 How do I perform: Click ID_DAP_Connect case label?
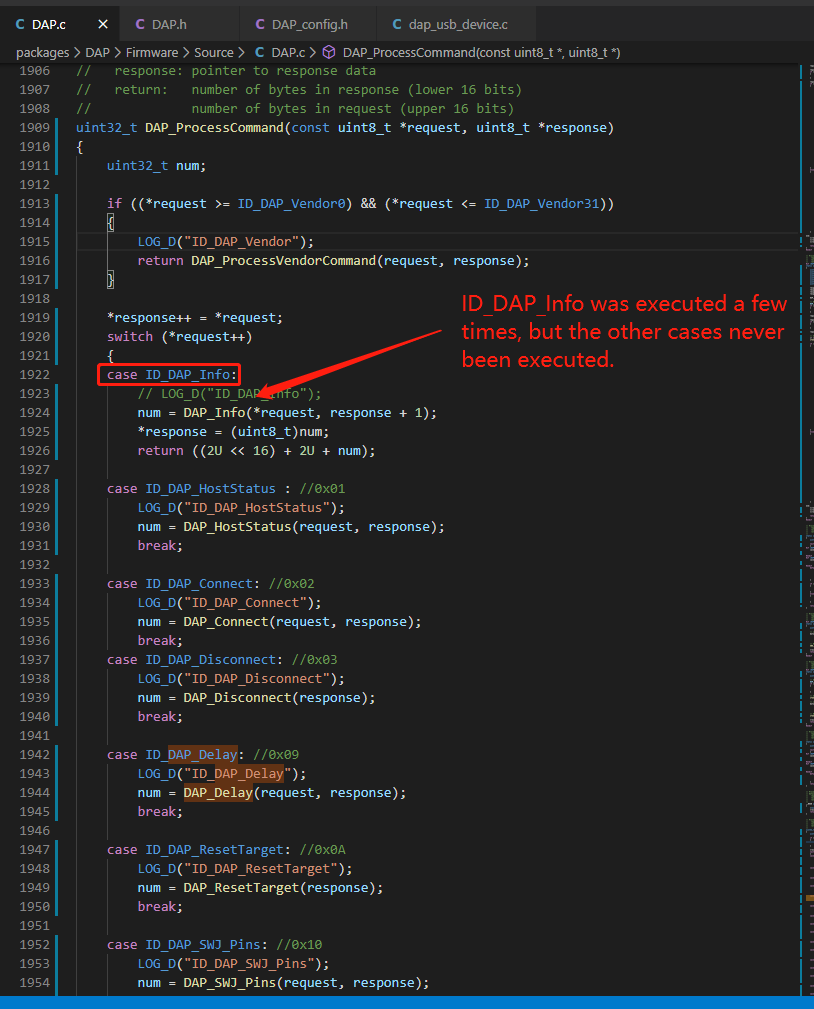[x=199, y=584]
